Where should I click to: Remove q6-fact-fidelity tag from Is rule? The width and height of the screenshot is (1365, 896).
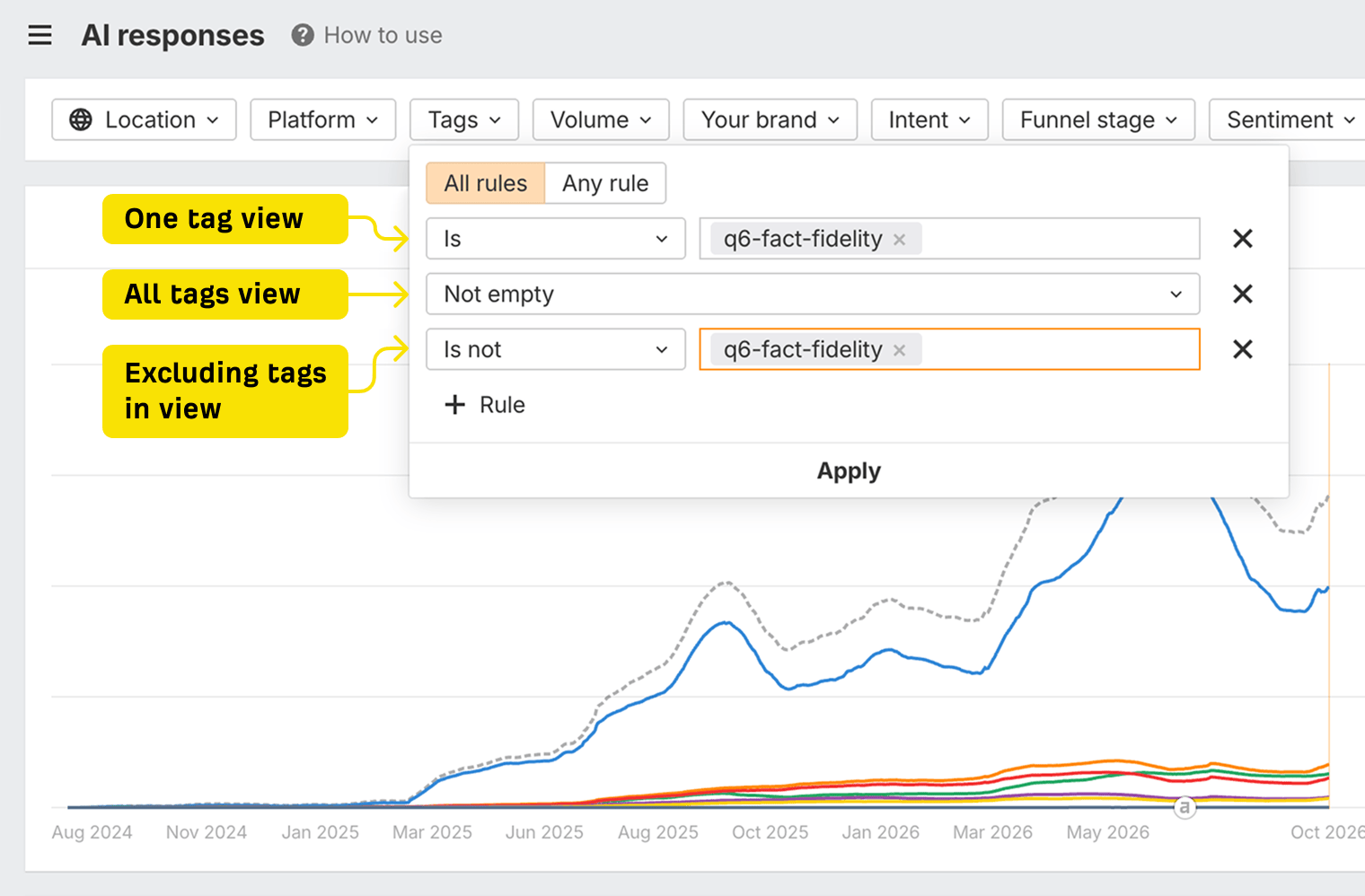899,240
